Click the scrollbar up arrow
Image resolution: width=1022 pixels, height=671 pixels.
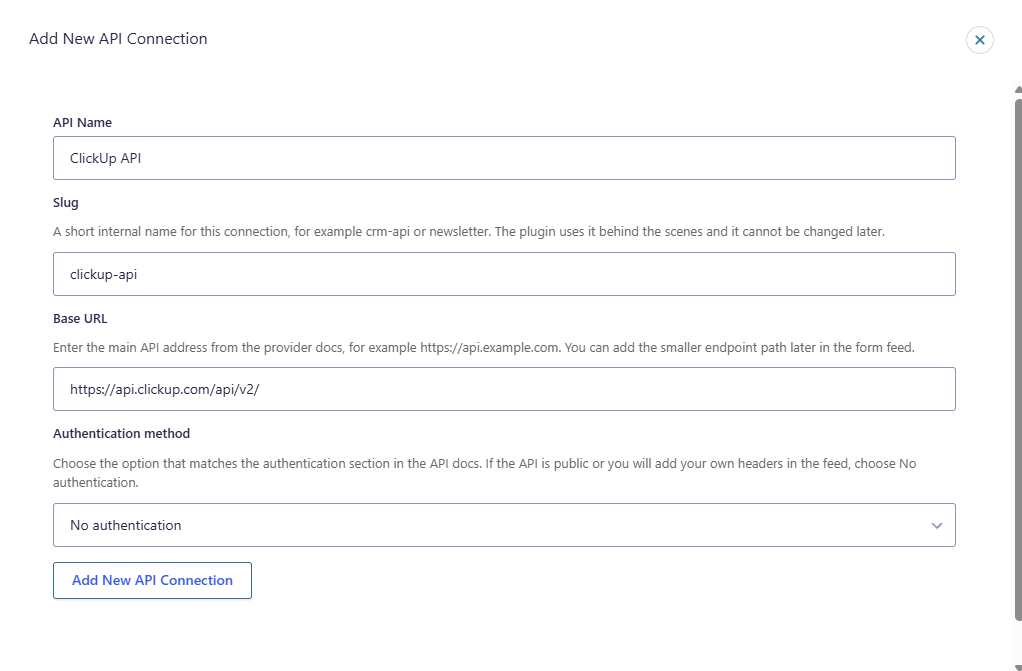pyautogui.click(x=1018, y=89)
